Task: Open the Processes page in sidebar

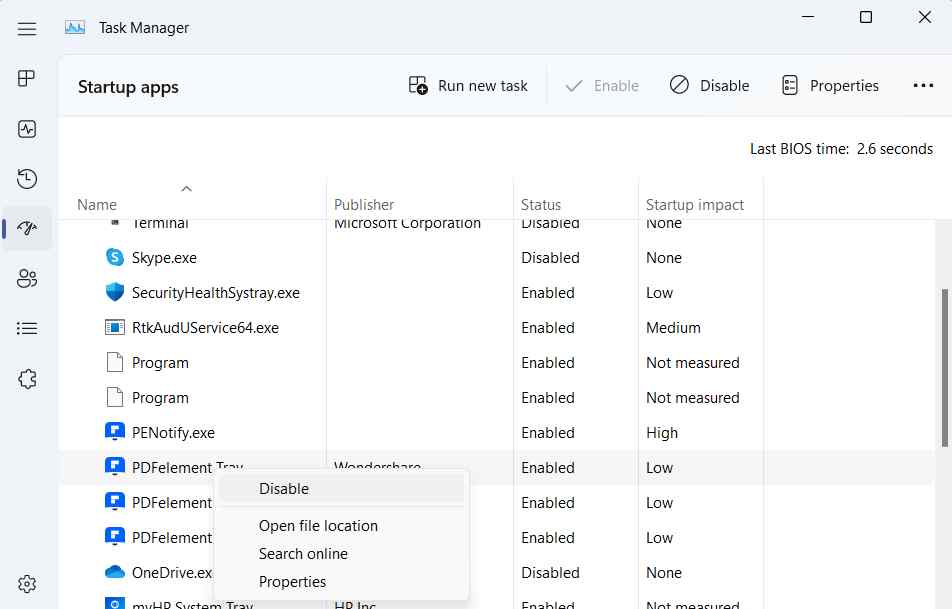Action: [x=27, y=78]
